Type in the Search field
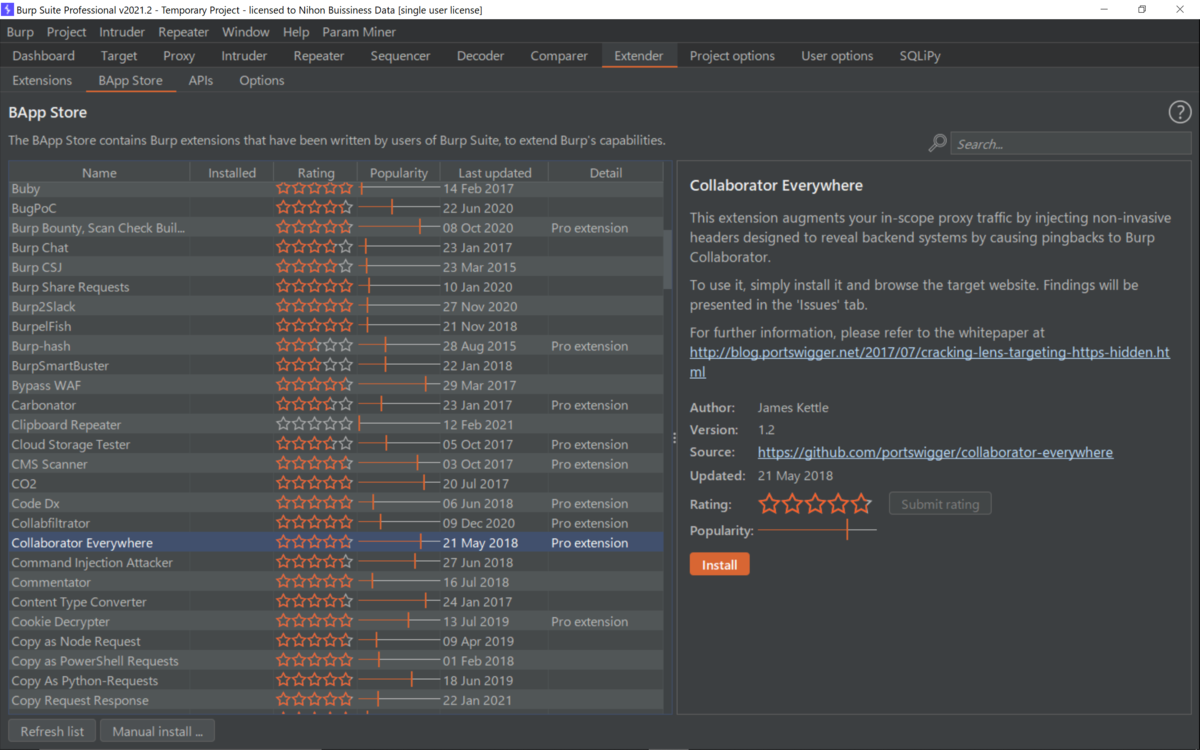Screen dimensions: 1200x750 pyautogui.click(x=1070, y=144)
